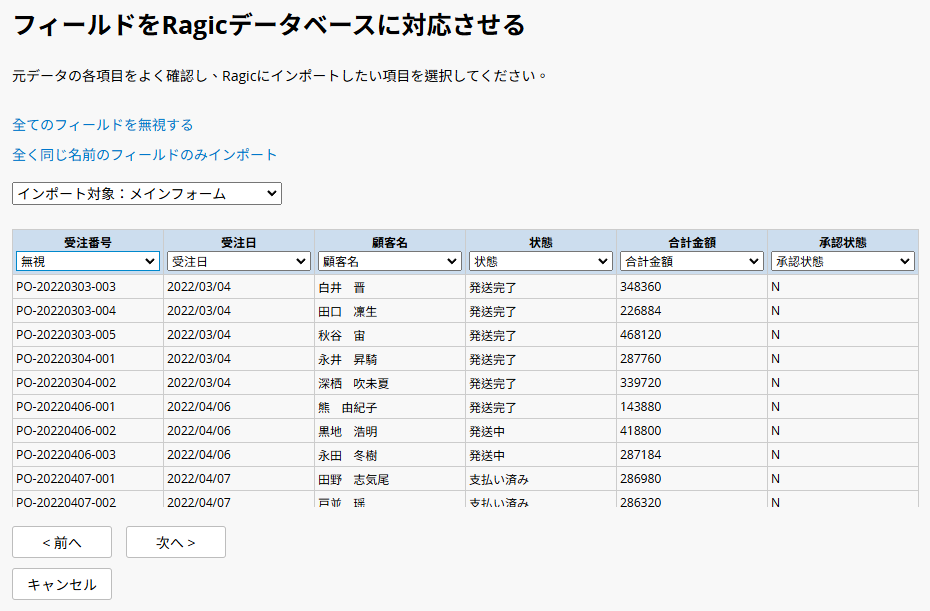This screenshot has width=930, height=611.
Task: Select order number PO-20220304-002
Action: [x=66, y=383]
